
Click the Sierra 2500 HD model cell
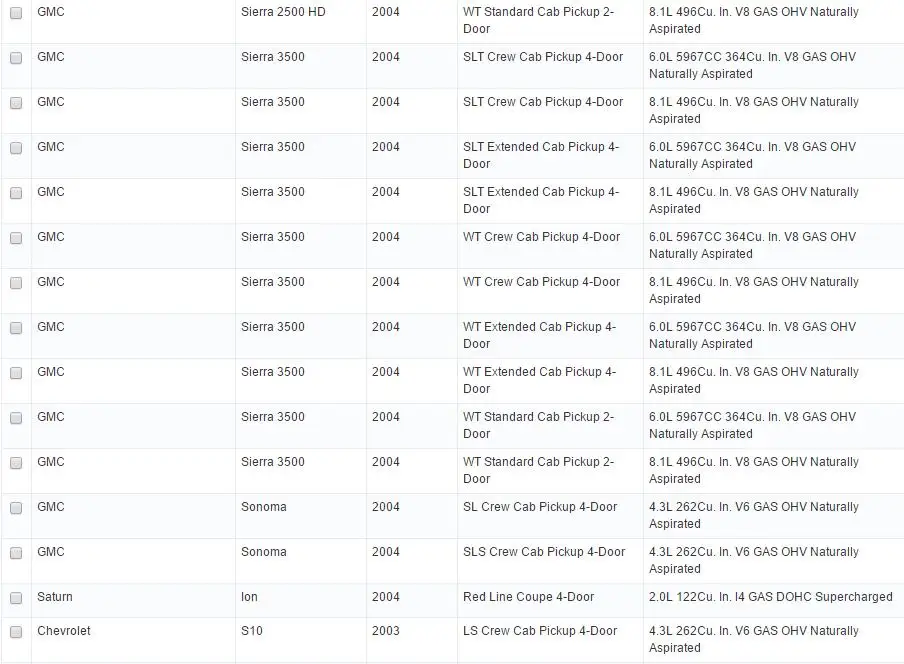coord(300,21)
